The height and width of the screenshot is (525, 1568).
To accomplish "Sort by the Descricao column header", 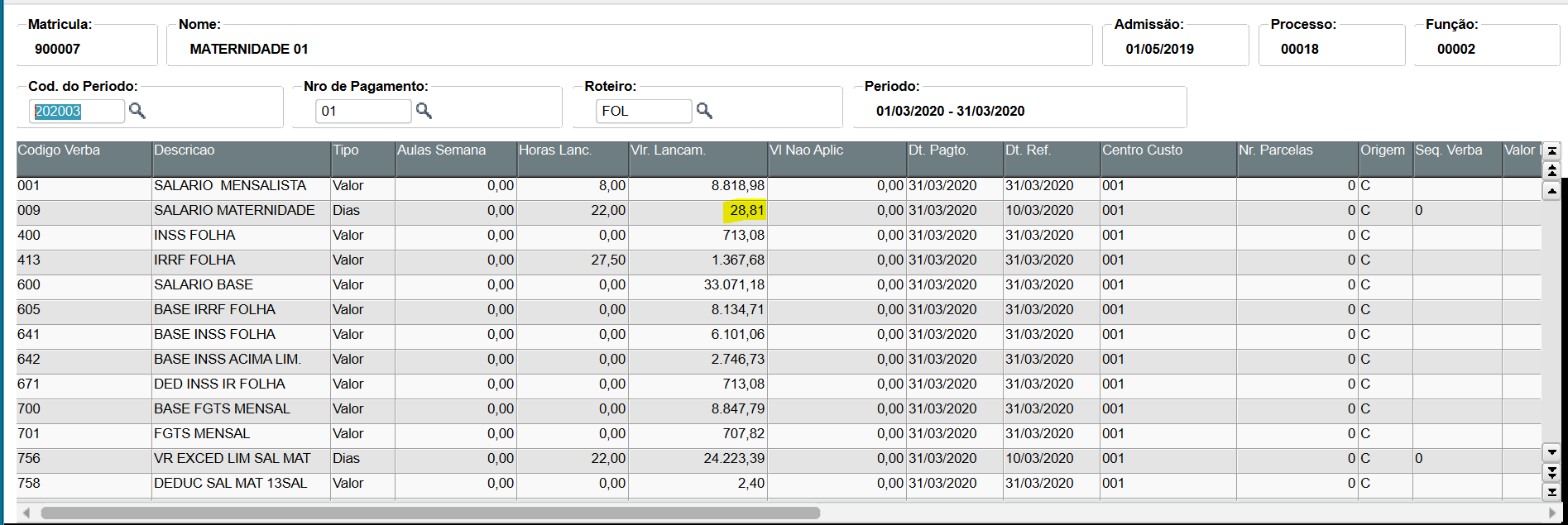I will click(x=241, y=158).
